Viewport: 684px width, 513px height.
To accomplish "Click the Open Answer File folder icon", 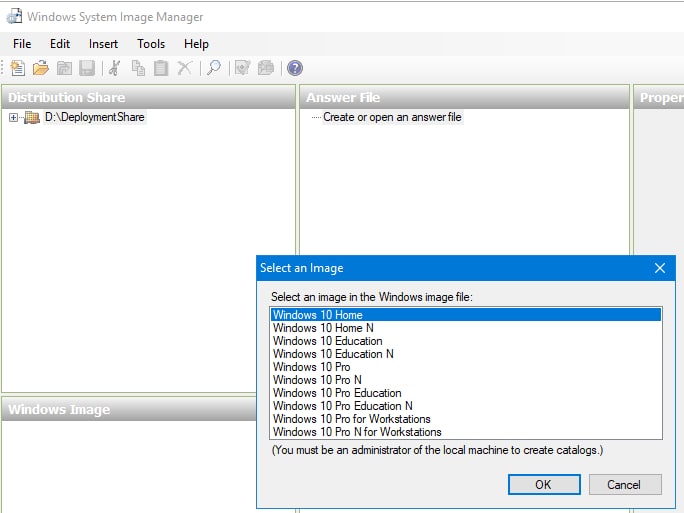I will pyautogui.click(x=41, y=68).
